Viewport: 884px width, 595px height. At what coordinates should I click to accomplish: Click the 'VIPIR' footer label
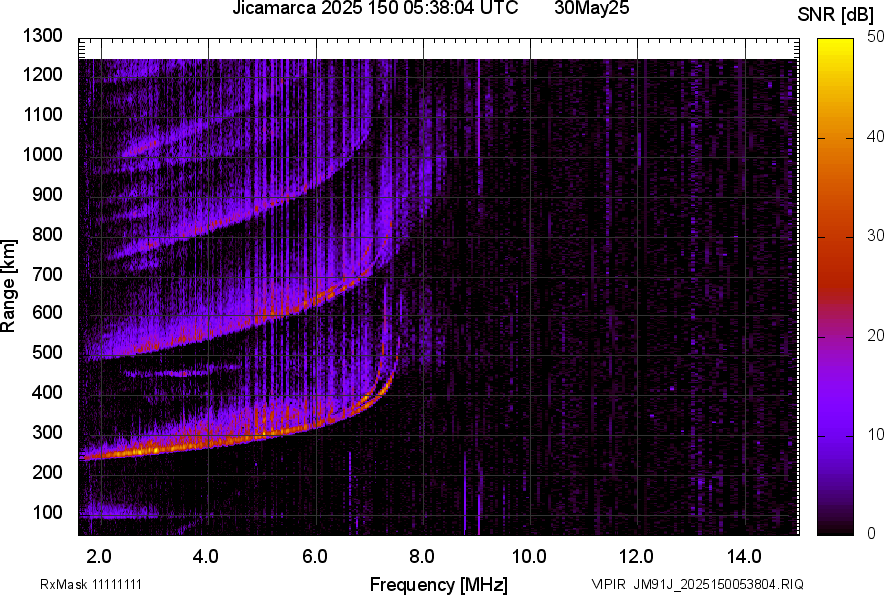(x=608, y=584)
